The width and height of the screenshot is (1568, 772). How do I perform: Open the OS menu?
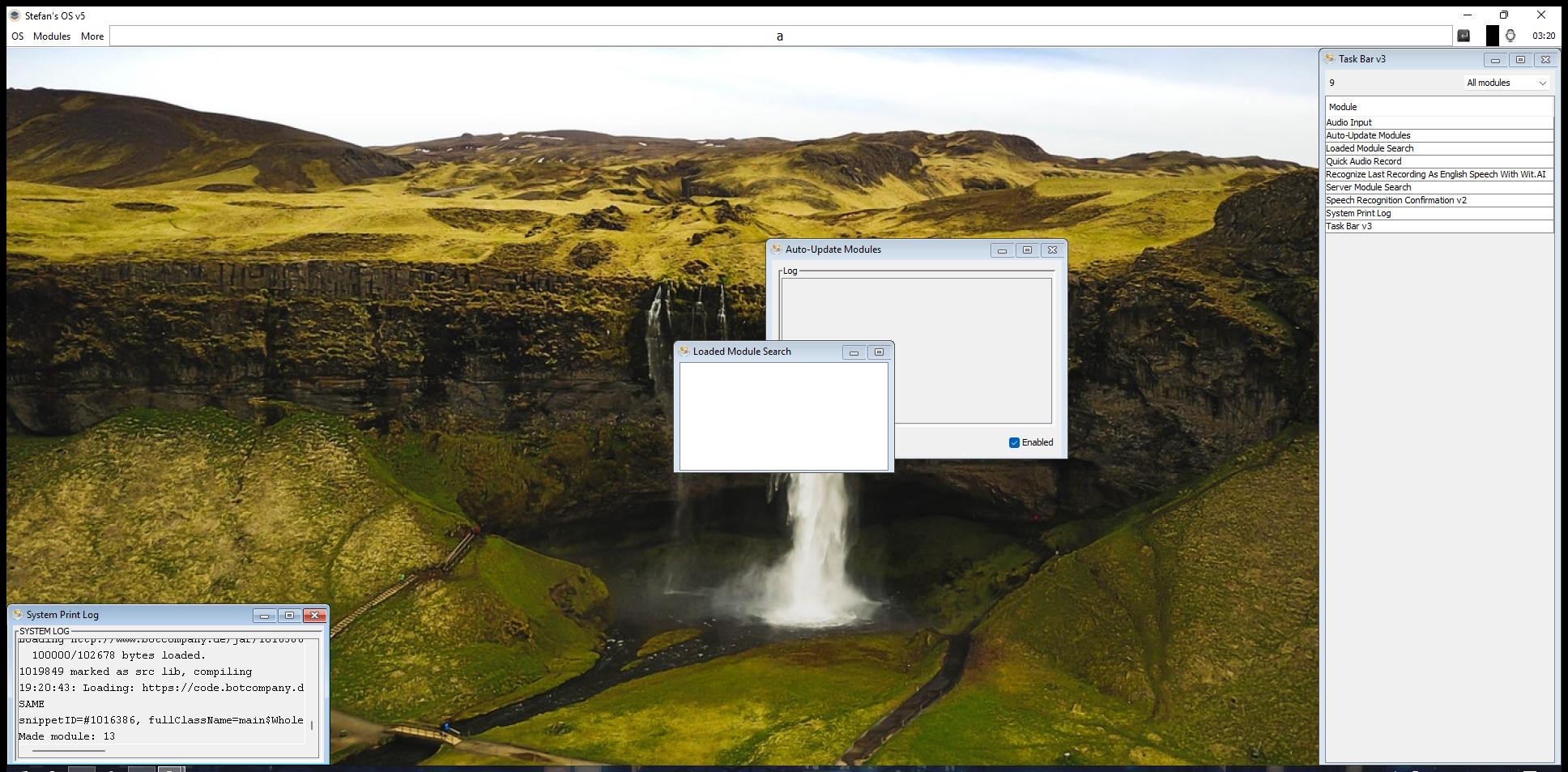click(x=17, y=36)
